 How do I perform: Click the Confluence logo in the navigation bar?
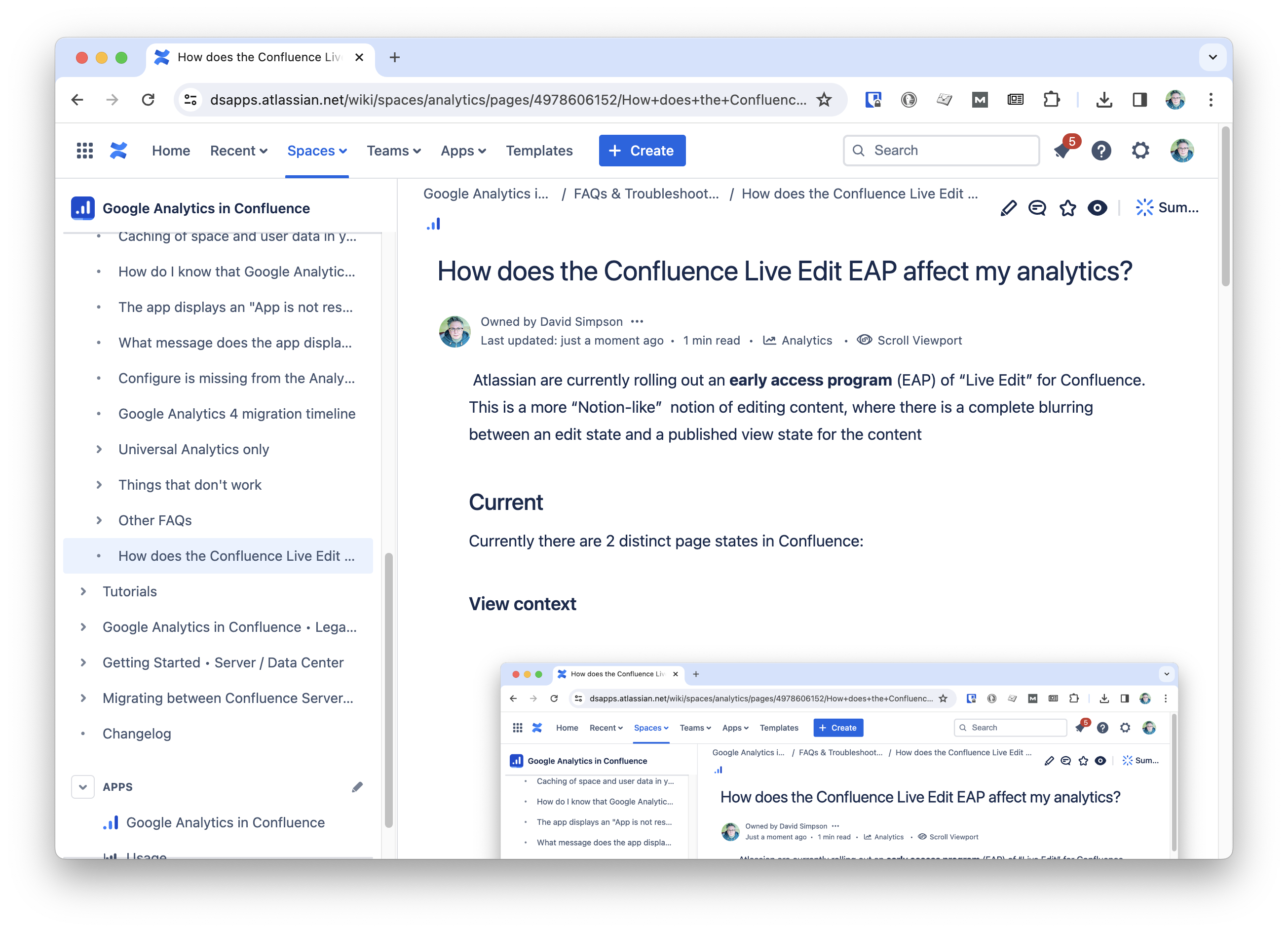[x=118, y=151]
